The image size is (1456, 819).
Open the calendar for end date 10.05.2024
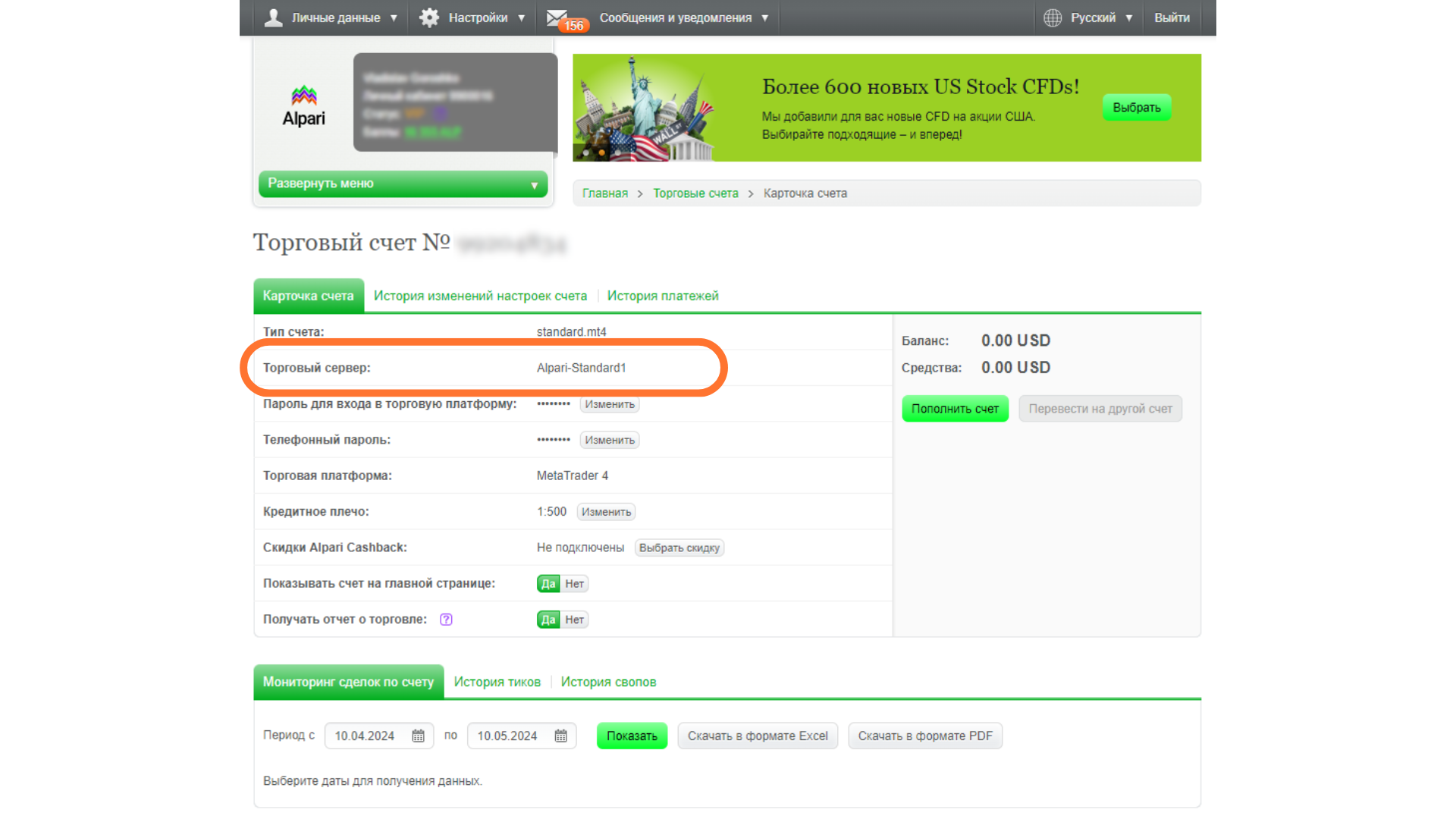(560, 736)
